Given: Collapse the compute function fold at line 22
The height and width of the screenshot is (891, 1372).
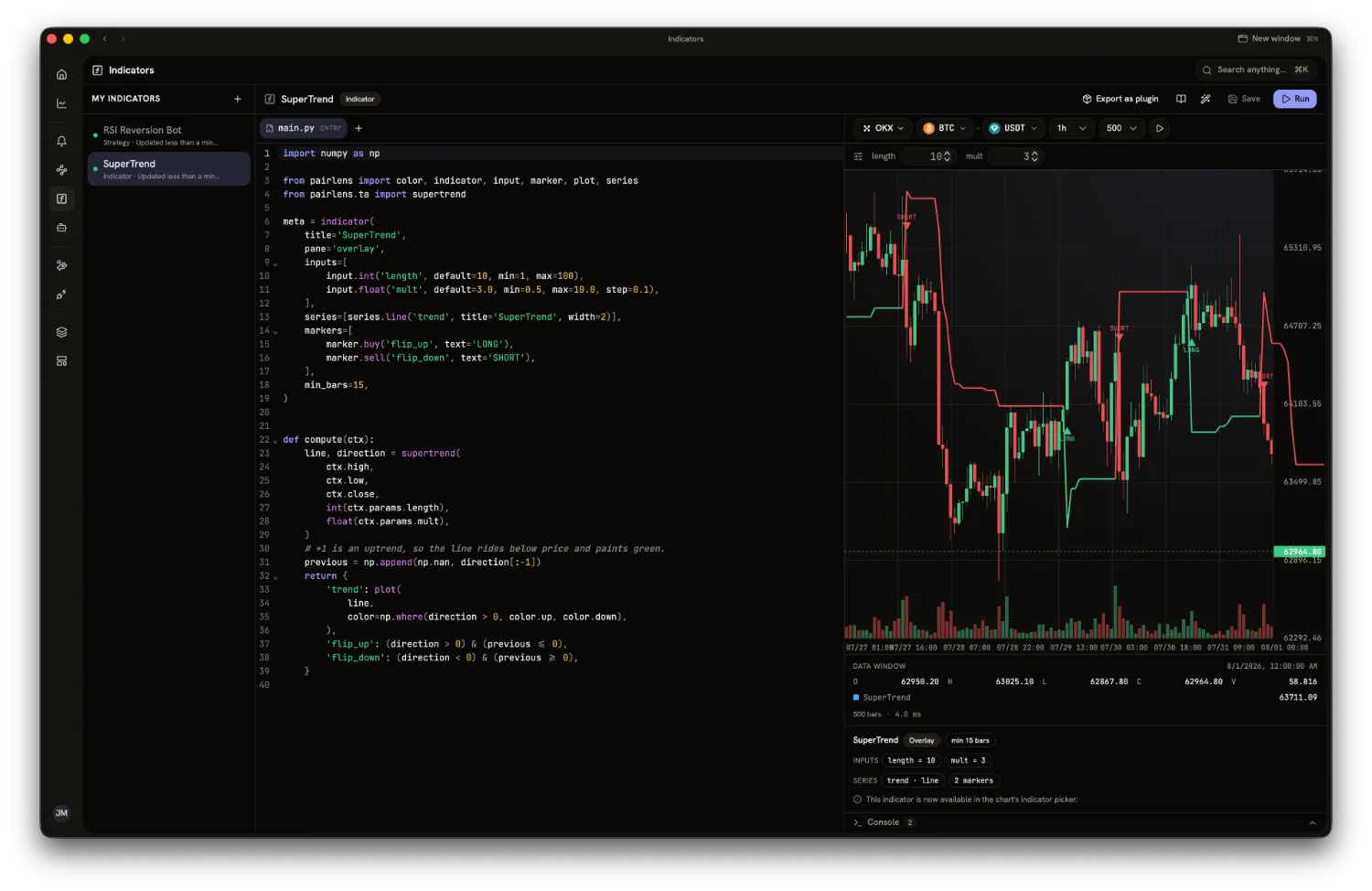Looking at the screenshot, I should (x=275, y=441).
